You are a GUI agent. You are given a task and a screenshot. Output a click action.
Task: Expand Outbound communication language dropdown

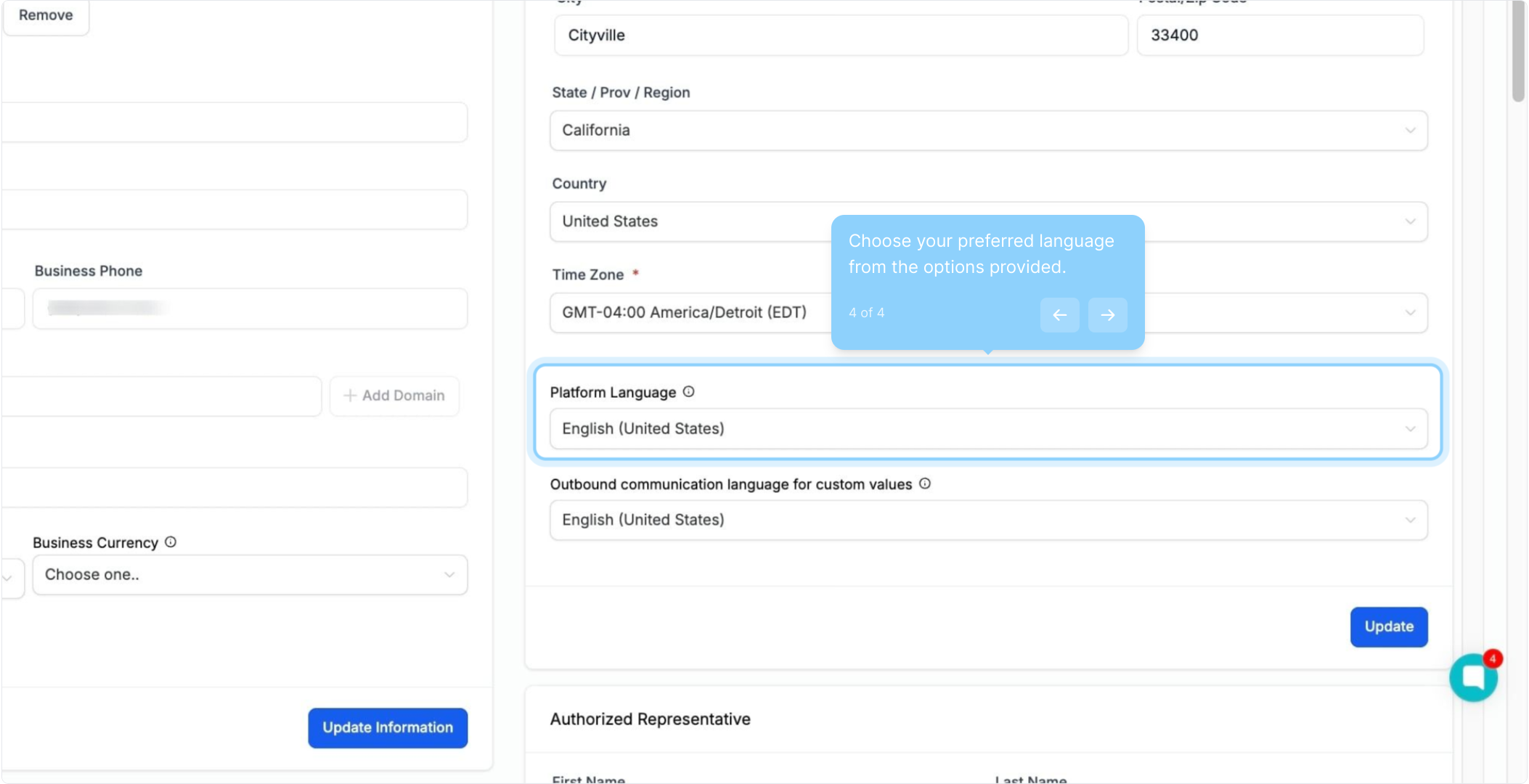coord(988,520)
